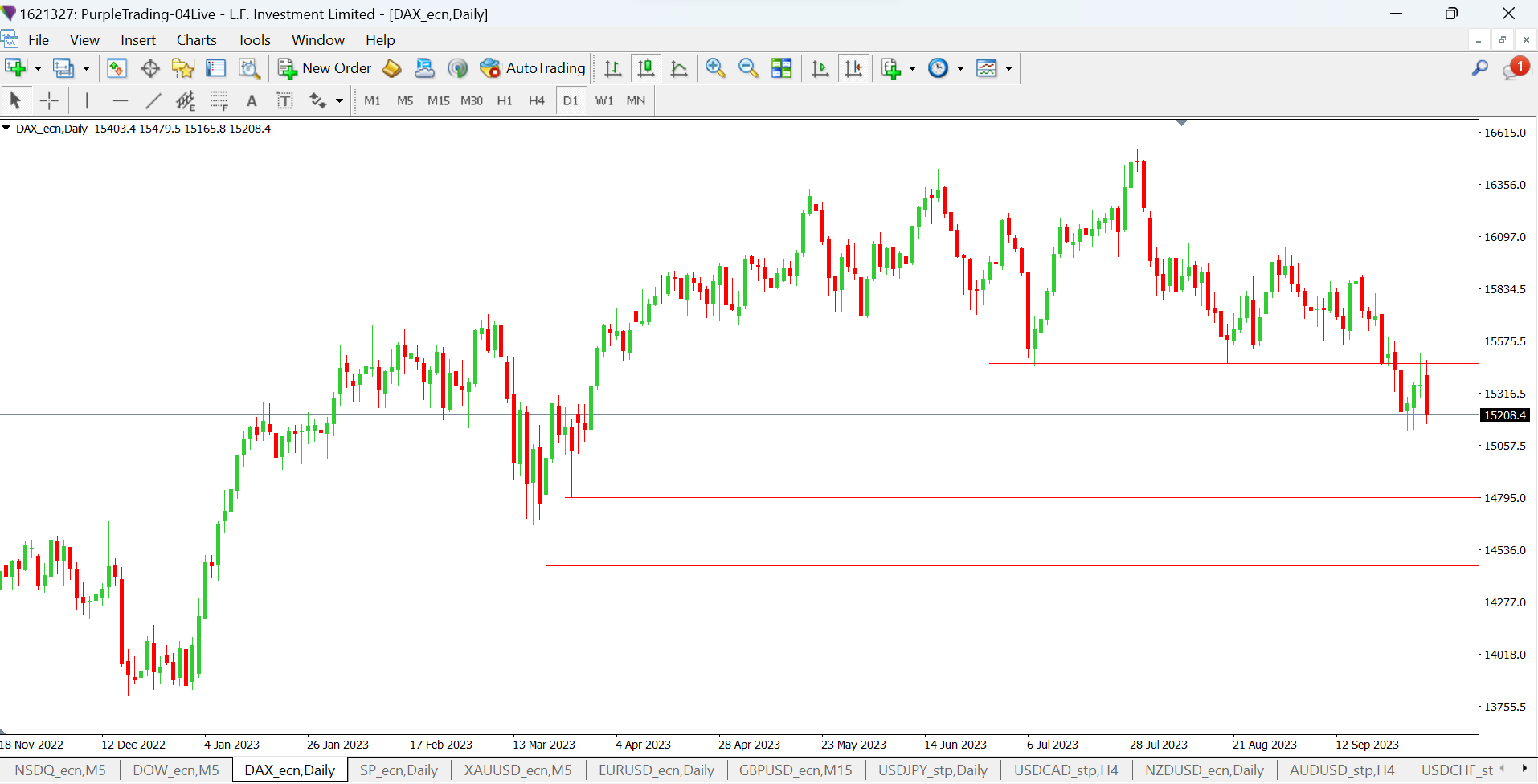Expand the arrows objects dropdown

coord(339,100)
